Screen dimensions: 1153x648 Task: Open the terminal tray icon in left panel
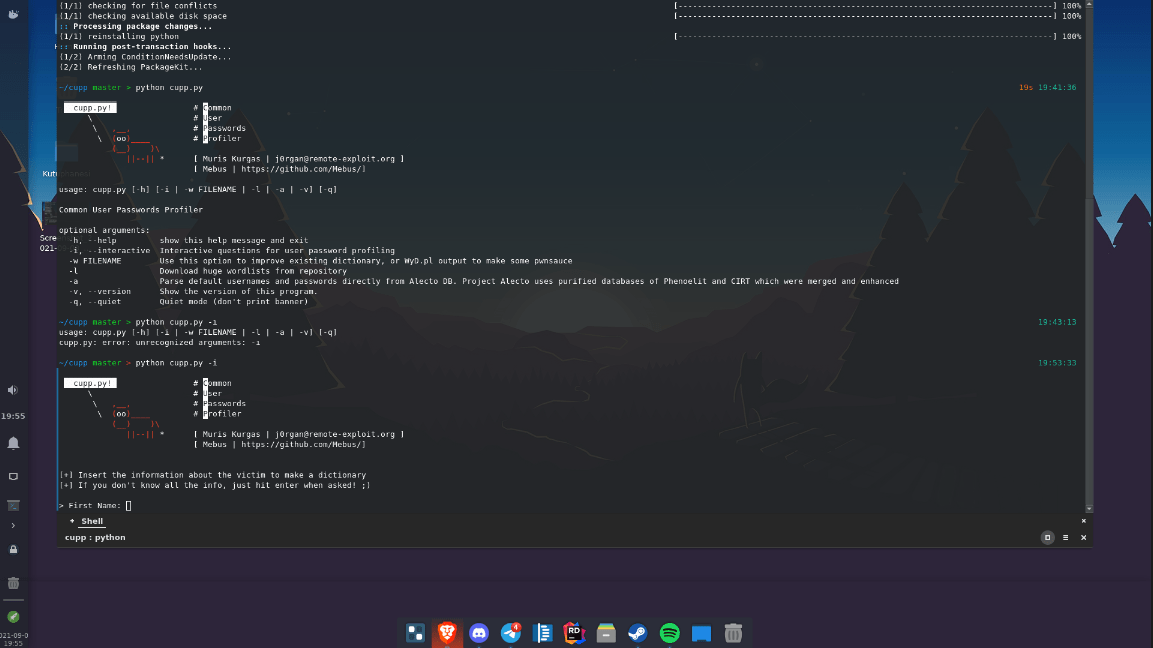point(13,505)
